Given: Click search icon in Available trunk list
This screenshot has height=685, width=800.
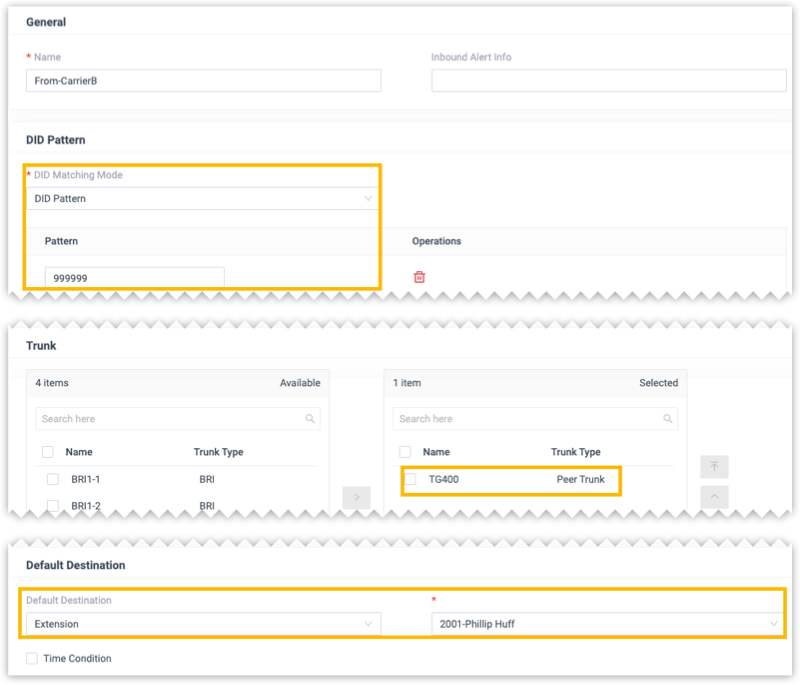Looking at the screenshot, I should 310,419.
